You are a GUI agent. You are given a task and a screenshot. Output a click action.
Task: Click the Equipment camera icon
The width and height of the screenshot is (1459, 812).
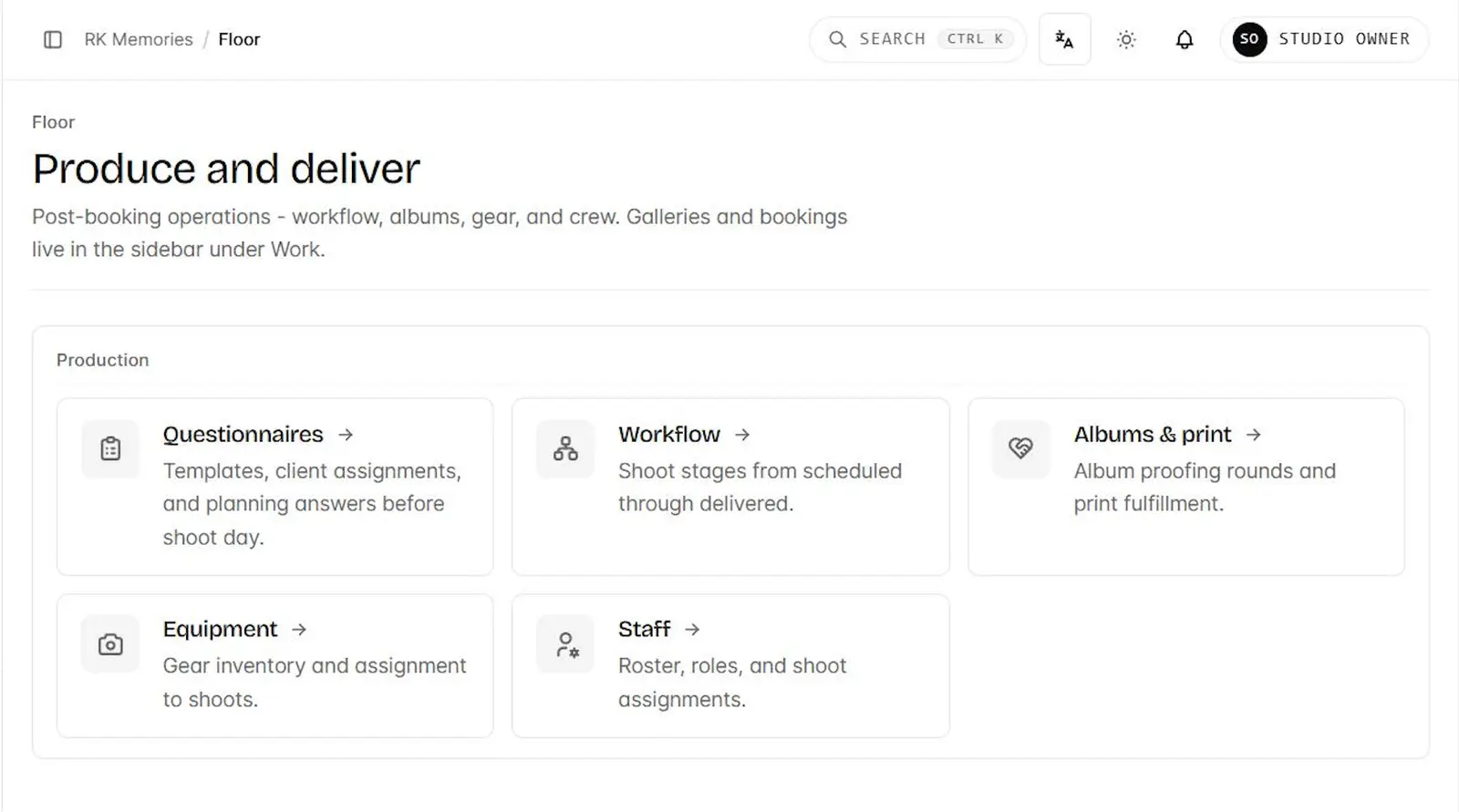coord(110,644)
